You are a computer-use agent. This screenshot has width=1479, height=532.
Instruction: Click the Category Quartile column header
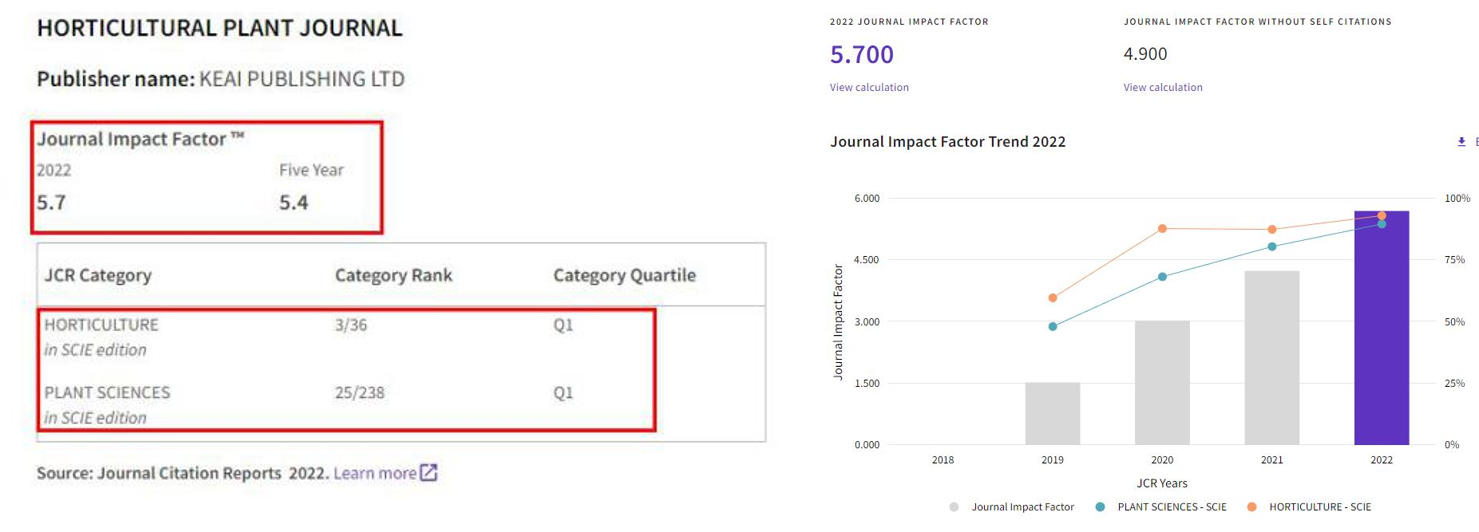pos(624,276)
